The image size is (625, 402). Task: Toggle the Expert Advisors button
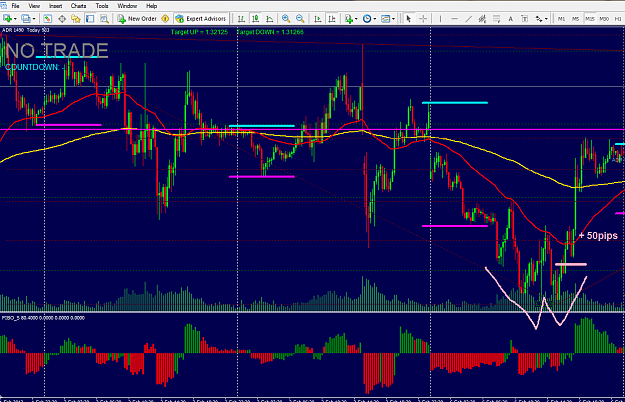201,19
